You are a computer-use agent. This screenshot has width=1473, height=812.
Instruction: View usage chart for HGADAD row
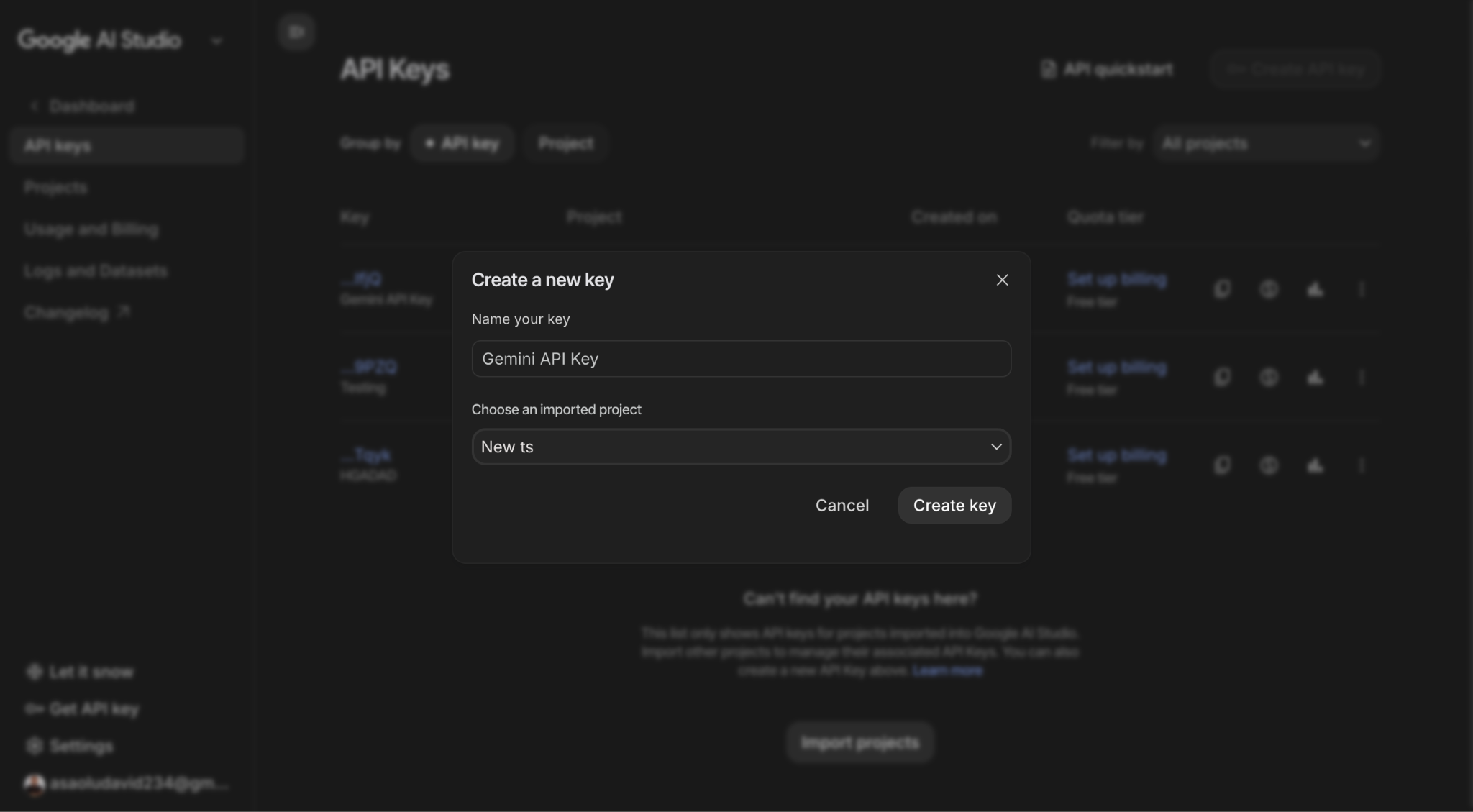click(x=1315, y=465)
